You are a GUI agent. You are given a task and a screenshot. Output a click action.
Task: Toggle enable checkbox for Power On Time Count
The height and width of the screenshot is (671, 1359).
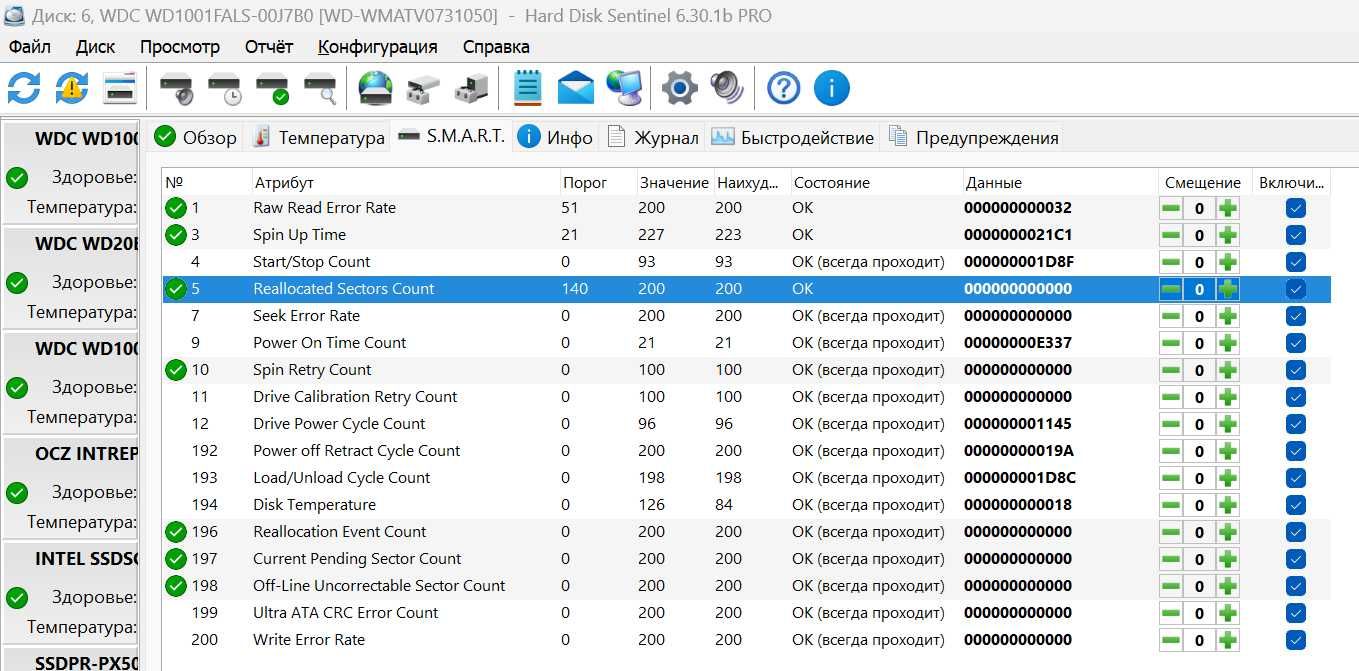(x=1296, y=343)
